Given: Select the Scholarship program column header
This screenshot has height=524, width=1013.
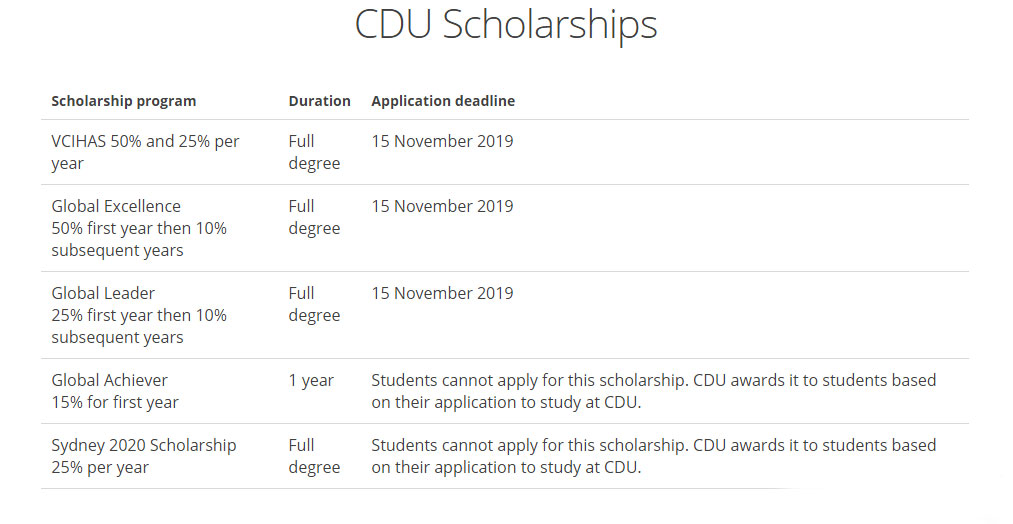Looking at the screenshot, I should coord(123,101).
